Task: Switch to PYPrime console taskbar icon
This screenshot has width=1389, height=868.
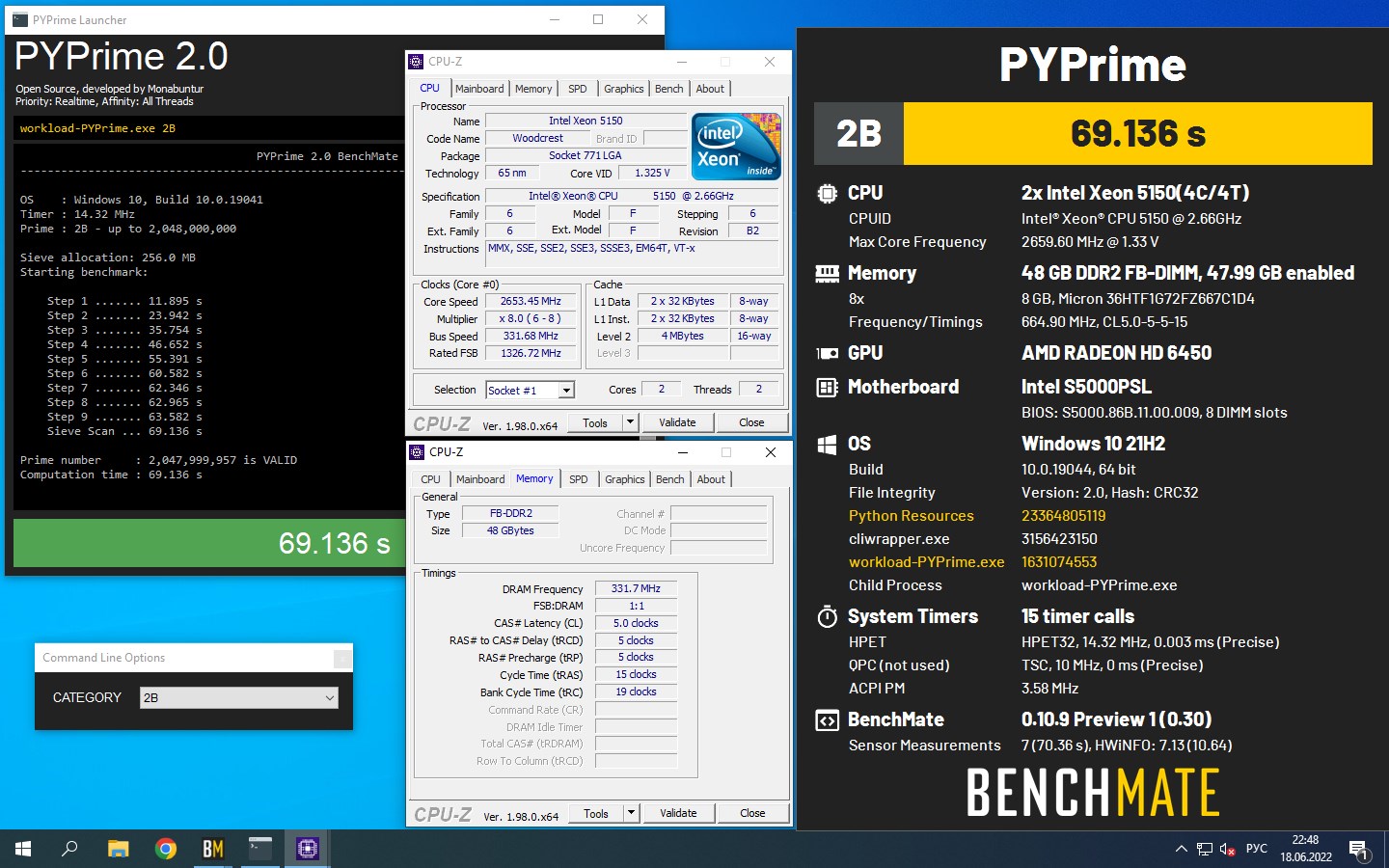Action: (260, 849)
